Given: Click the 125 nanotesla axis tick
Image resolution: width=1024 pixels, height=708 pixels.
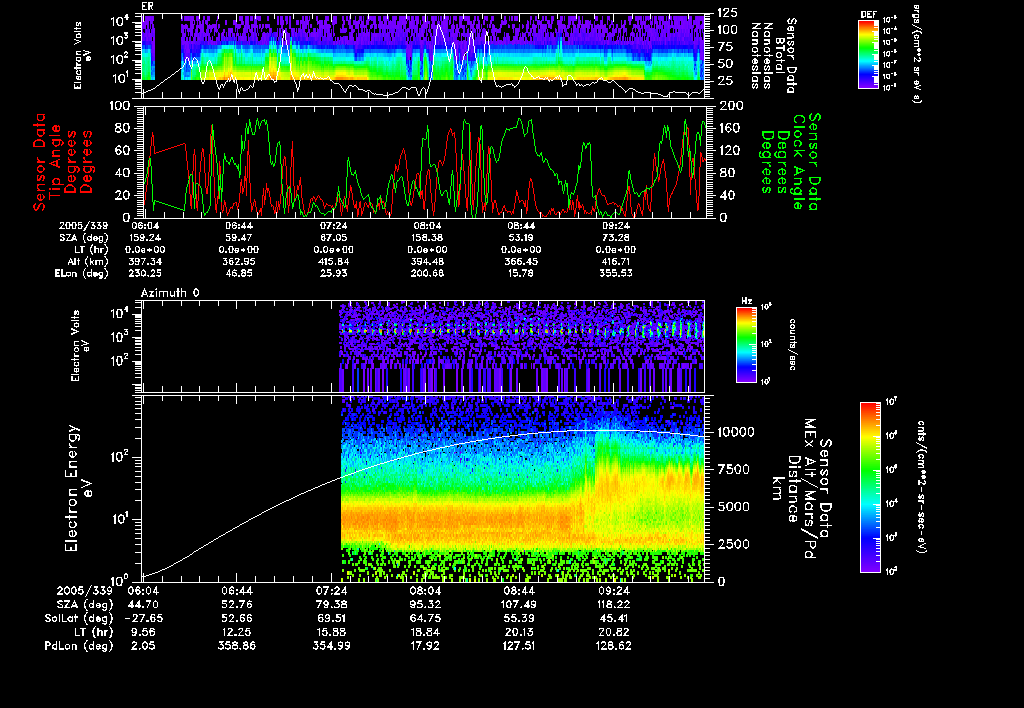Looking at the screenshot, I should tap(728, 13).
